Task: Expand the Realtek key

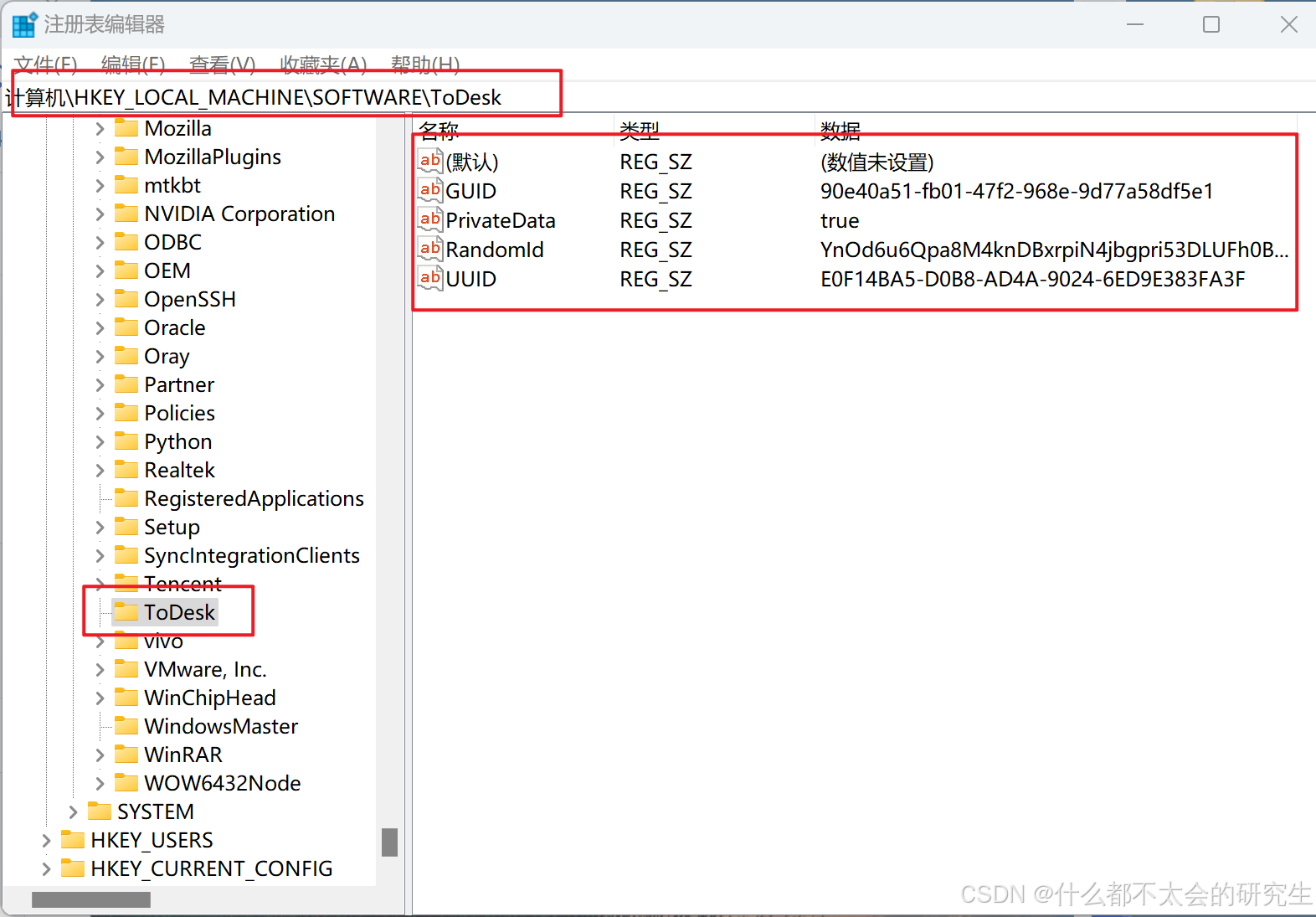Action: pos(100,470)
